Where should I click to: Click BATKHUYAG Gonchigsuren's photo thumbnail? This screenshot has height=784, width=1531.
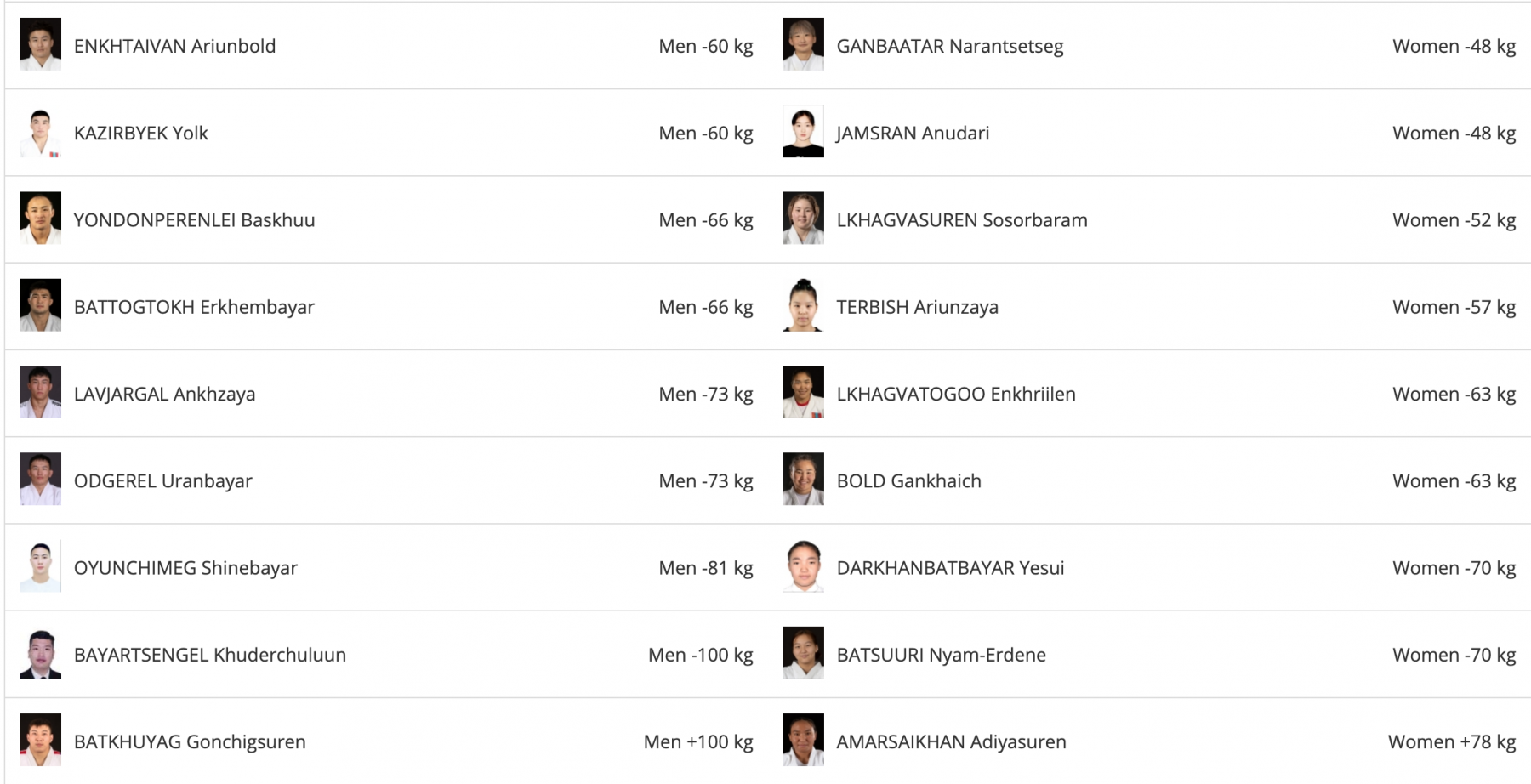[x=40, y=741]
